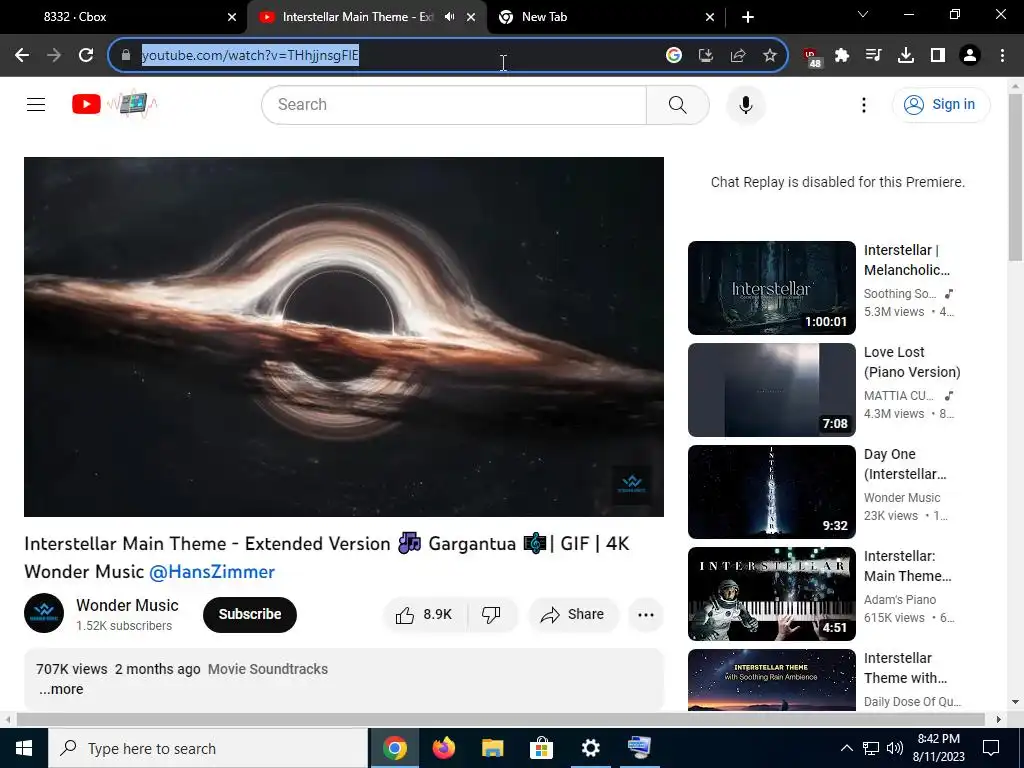The height and width of the screenshot is (768, 1024).
Task: Open the @HansZimmer link in title
Action: pyautogui.click(x=212, y=572)
